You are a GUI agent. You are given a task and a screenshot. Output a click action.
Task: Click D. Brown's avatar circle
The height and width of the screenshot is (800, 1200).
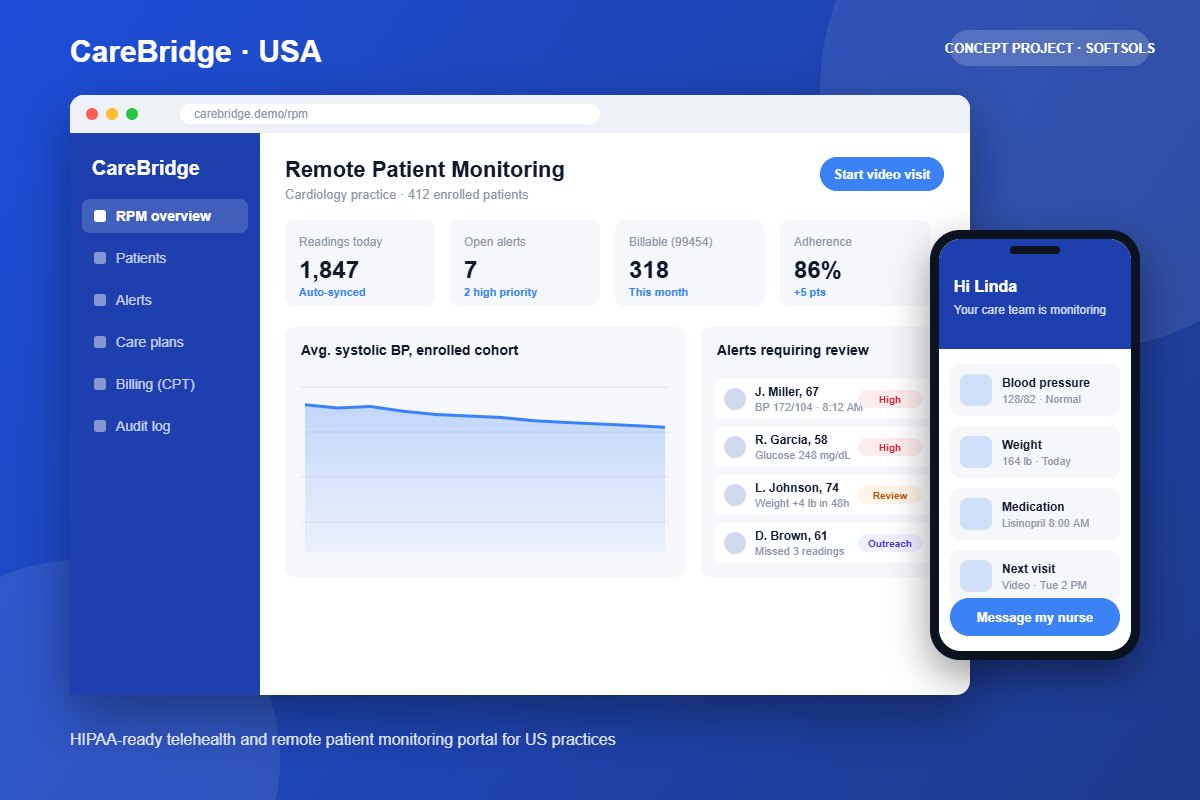pos(735,543)
